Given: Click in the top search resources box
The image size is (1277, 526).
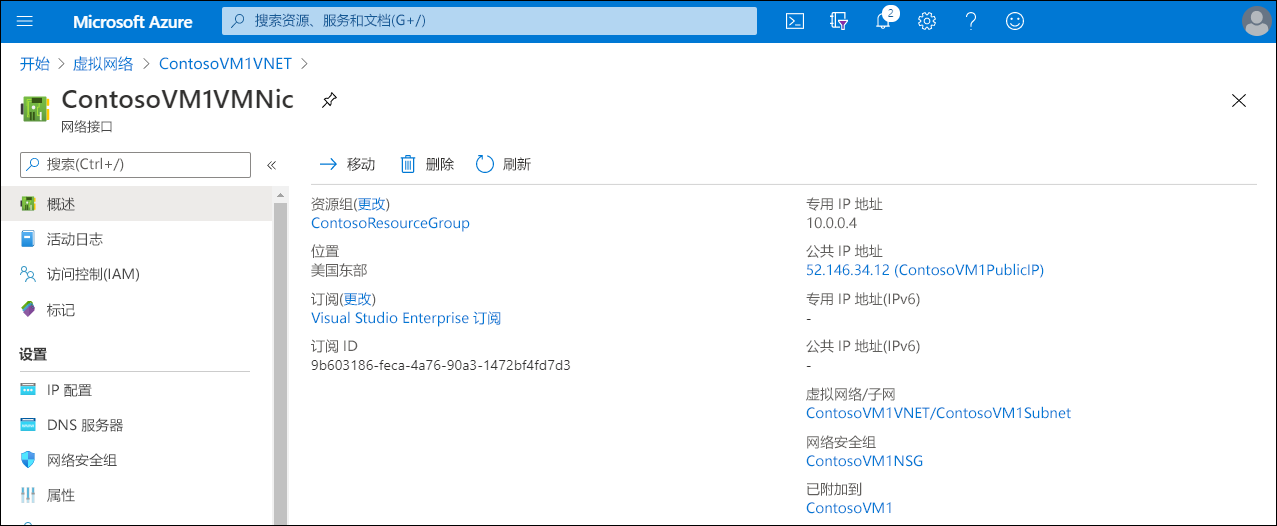Looking at the screenshot, I should click(489, 21).
